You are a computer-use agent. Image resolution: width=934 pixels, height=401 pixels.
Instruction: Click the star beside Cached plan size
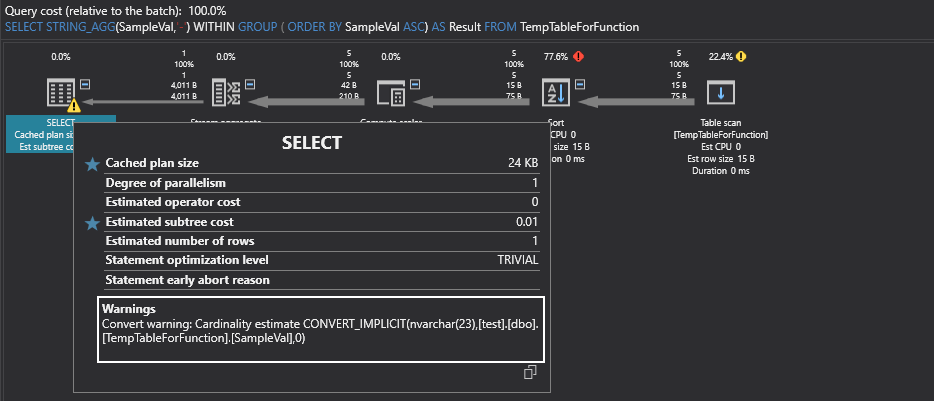(93, 164)
